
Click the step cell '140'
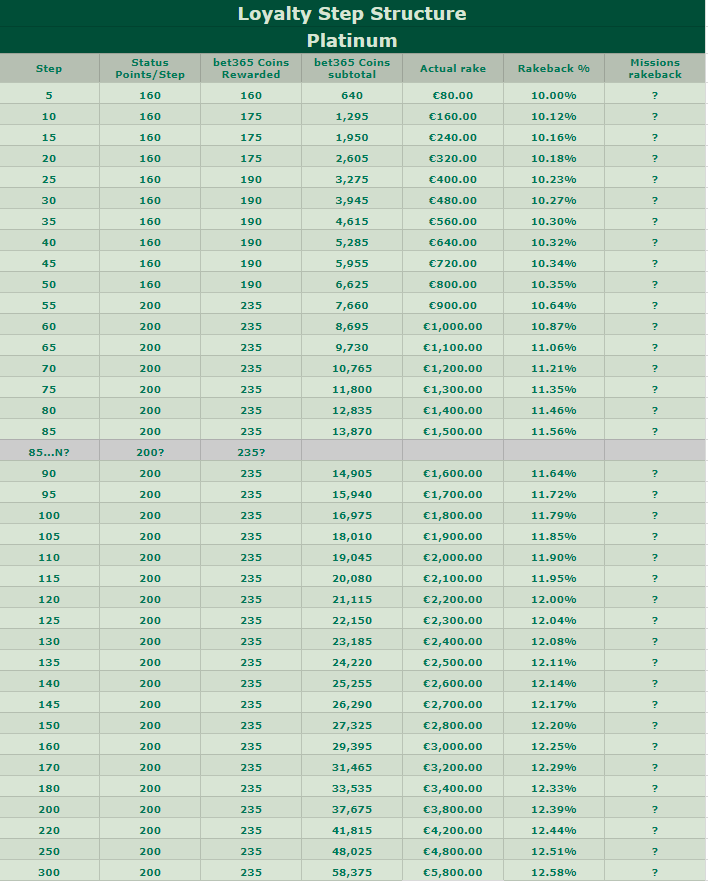[49, 683]
